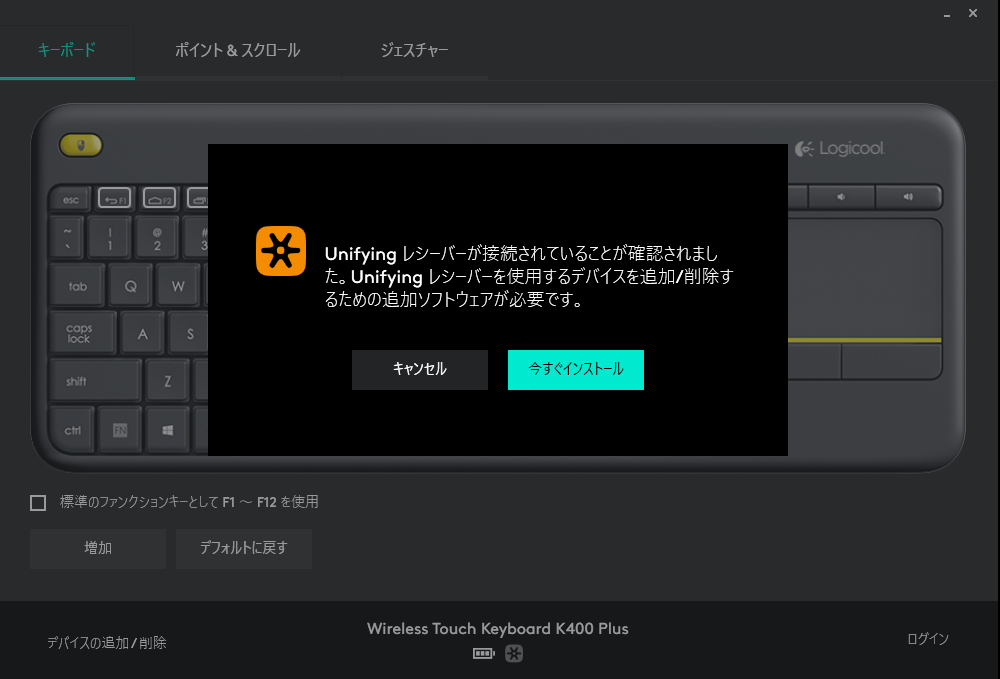
Task: Select the tilde key
Action: pos(67,238)
